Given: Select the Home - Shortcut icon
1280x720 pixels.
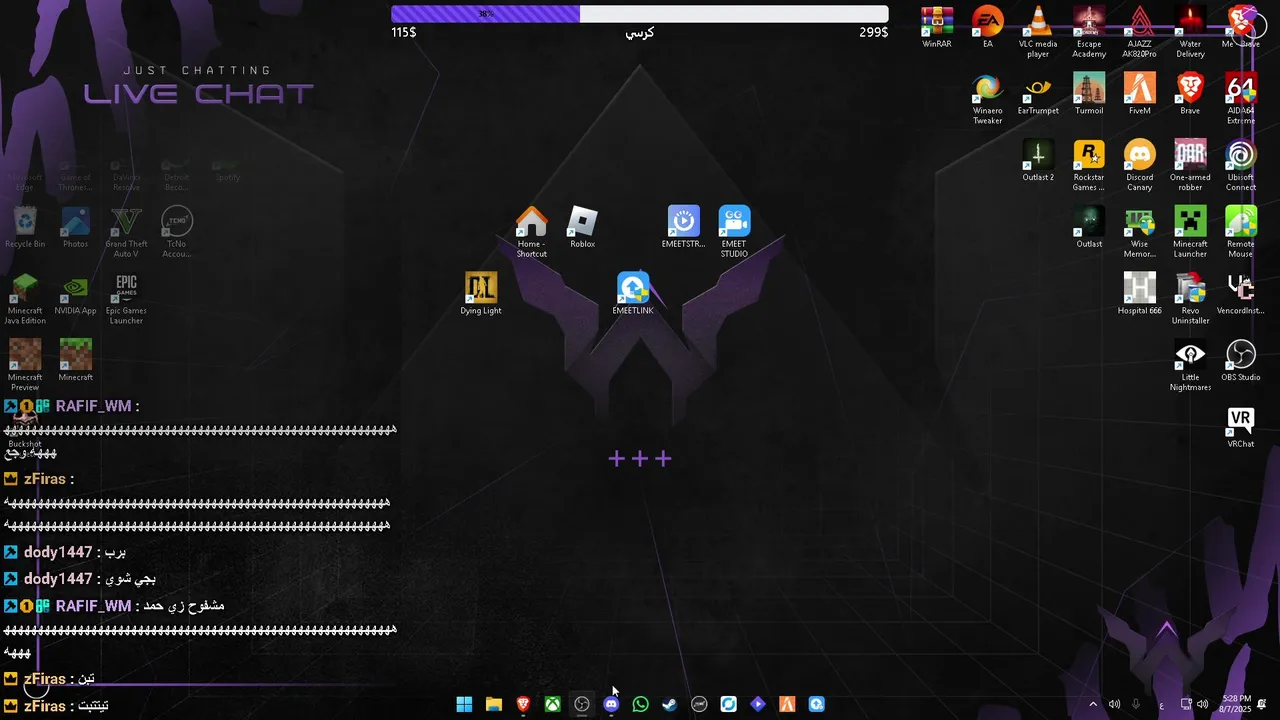Looking at the screenshot, I should click(531, 233).
